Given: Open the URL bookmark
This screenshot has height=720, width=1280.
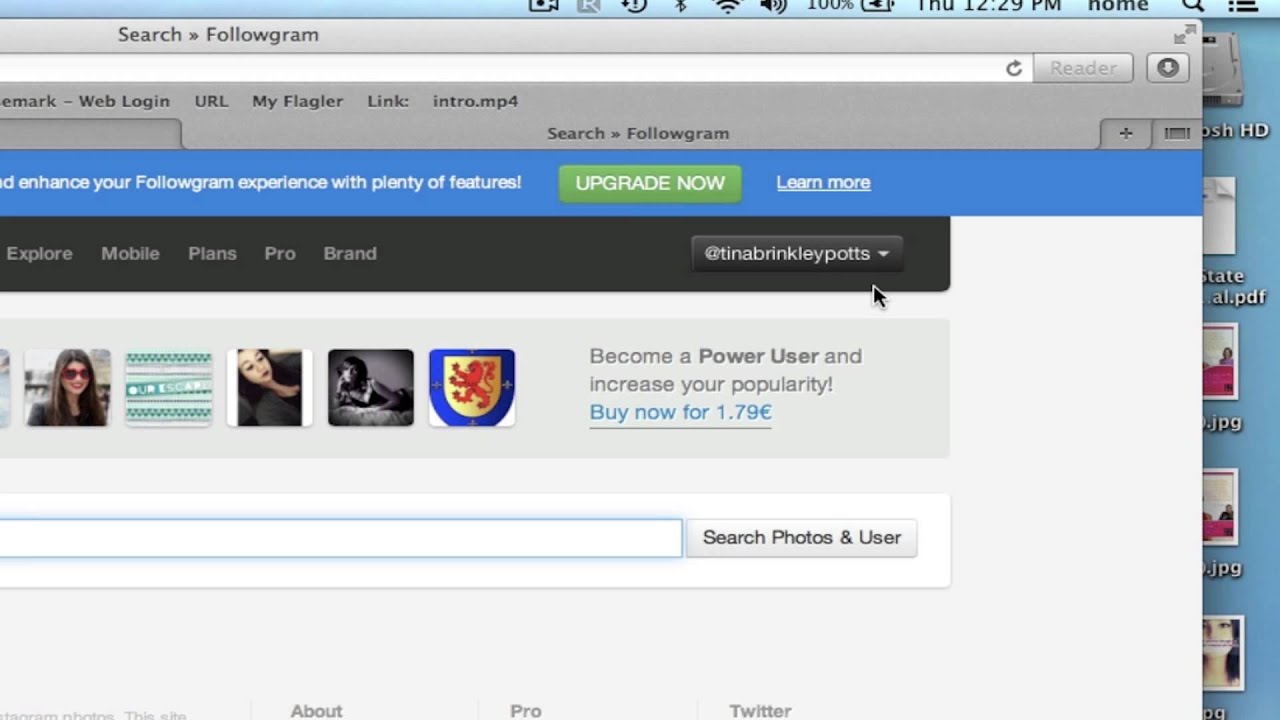Looking at the screenshot, I should click(211, 101).
